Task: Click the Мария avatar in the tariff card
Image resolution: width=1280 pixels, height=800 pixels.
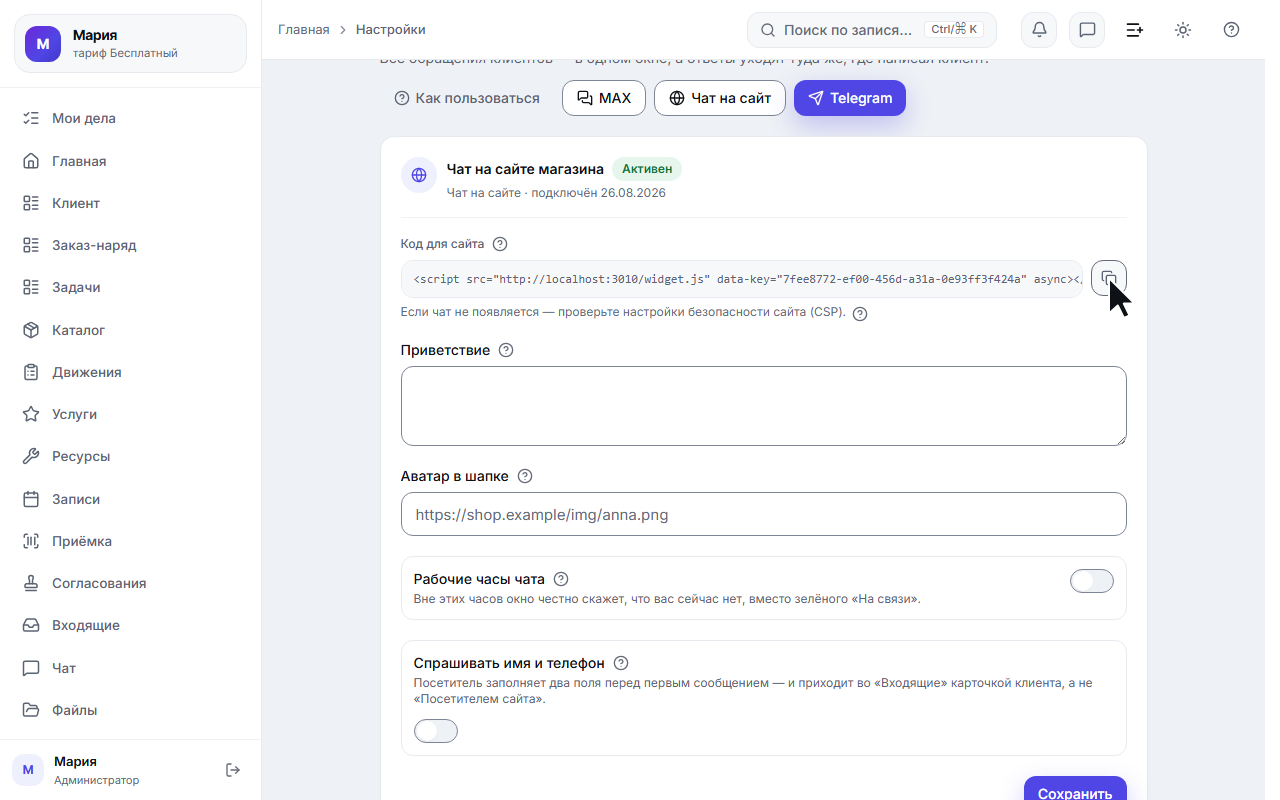Action: (43, 44)
